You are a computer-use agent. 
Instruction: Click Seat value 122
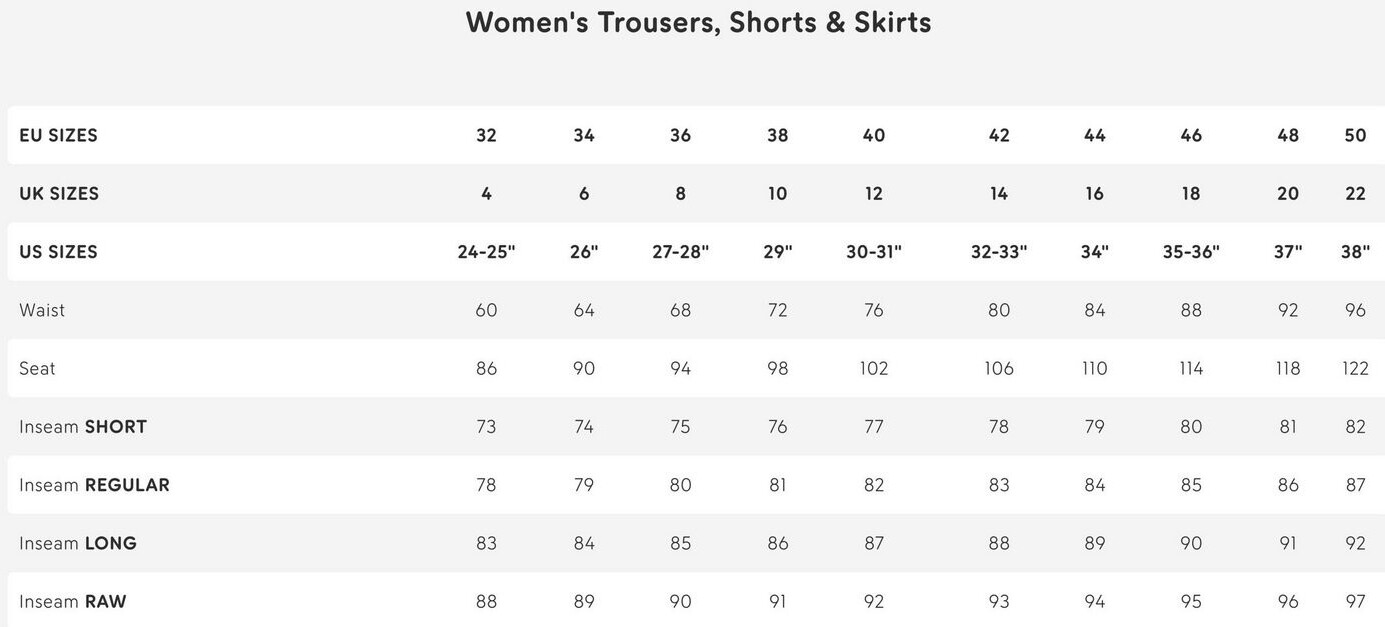[x=1355, y=368]
